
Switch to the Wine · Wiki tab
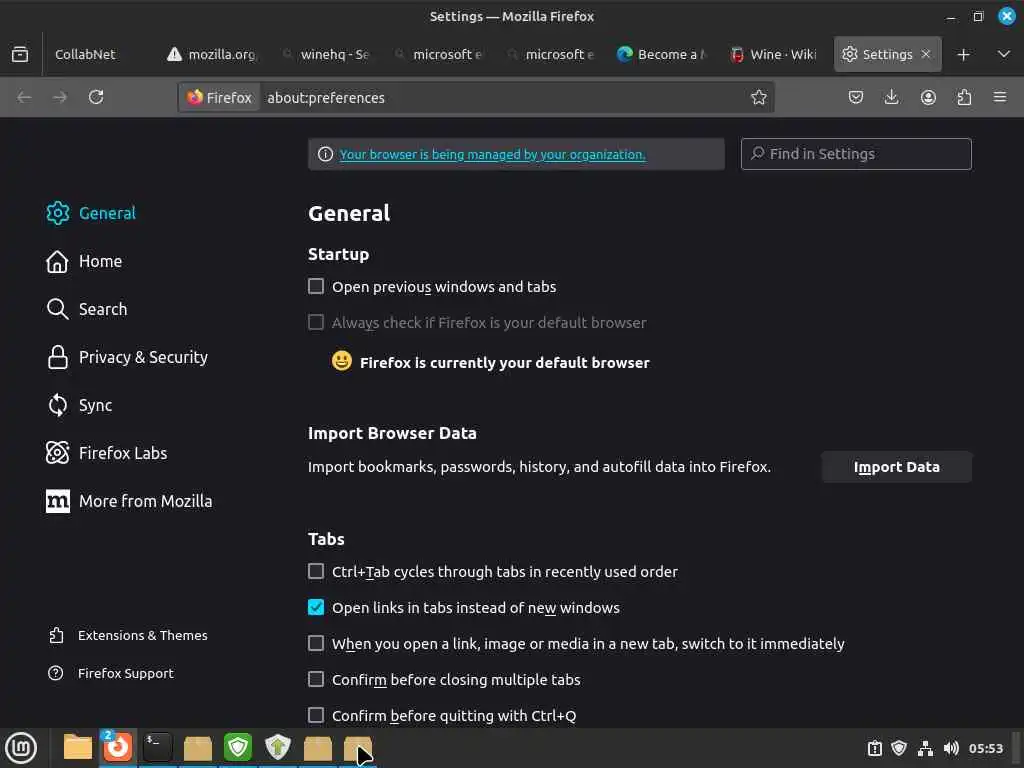(775, 54)
